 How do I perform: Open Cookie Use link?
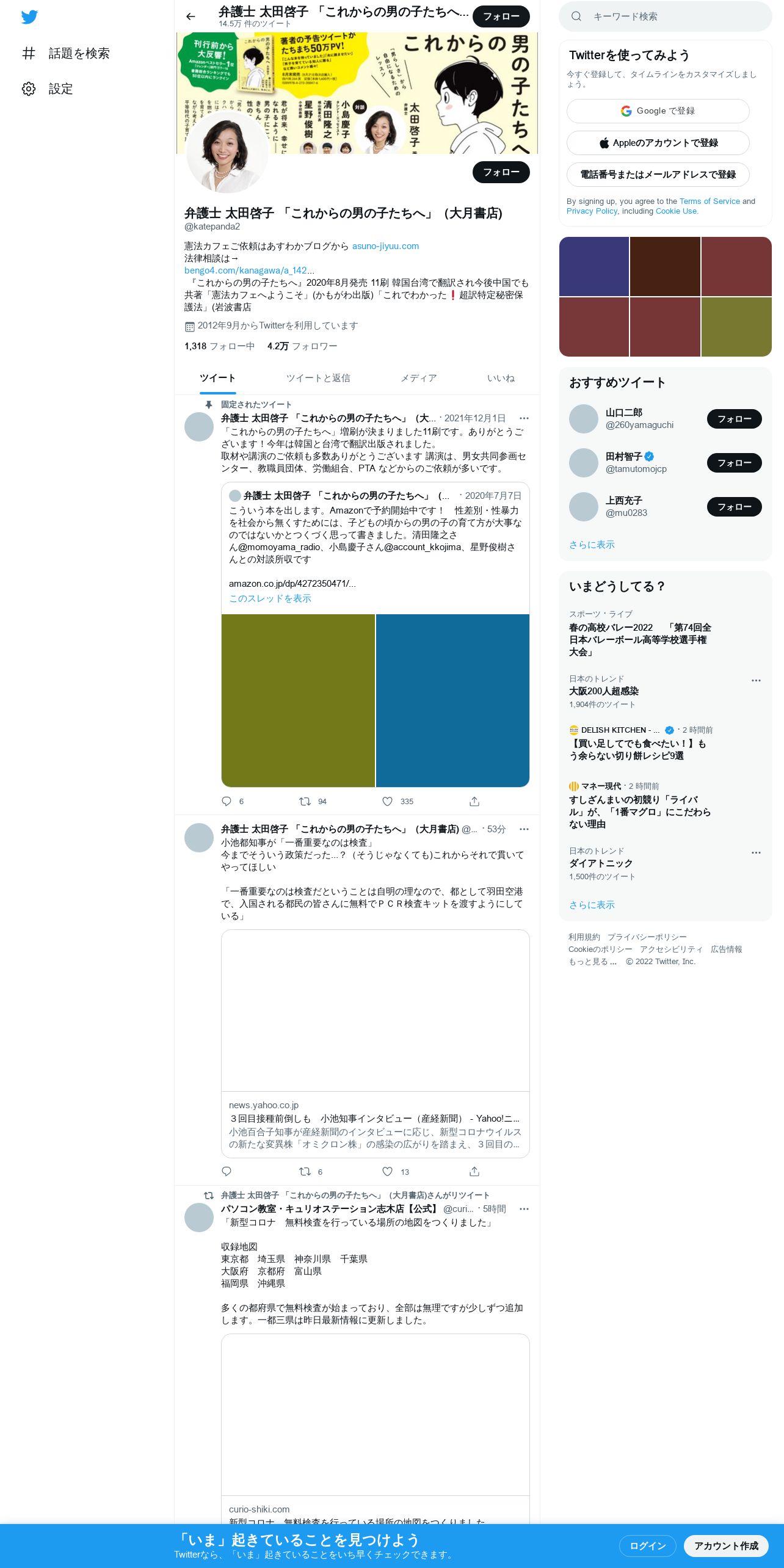click(676, 211)
